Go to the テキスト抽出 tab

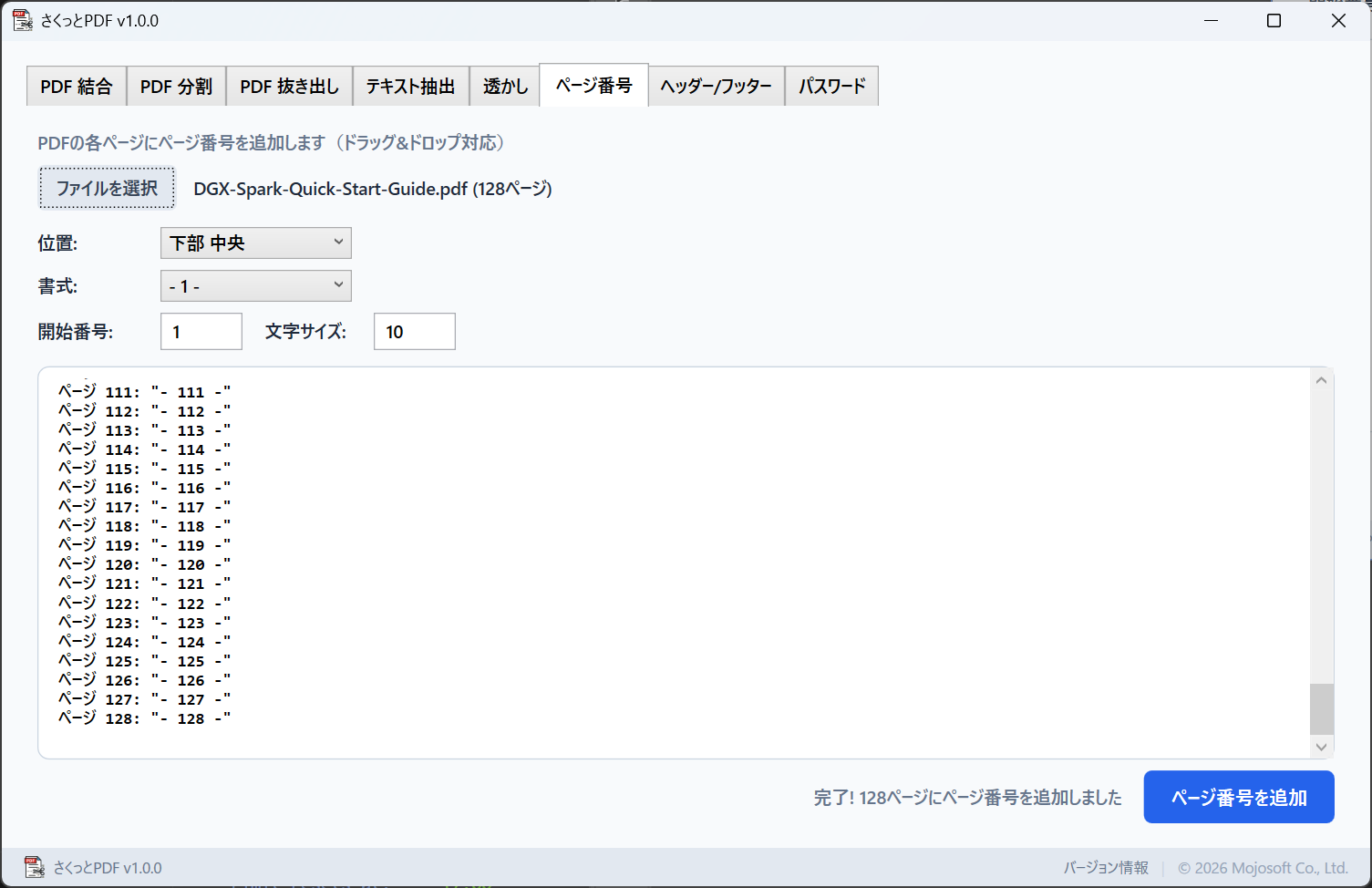coord(410,87)
